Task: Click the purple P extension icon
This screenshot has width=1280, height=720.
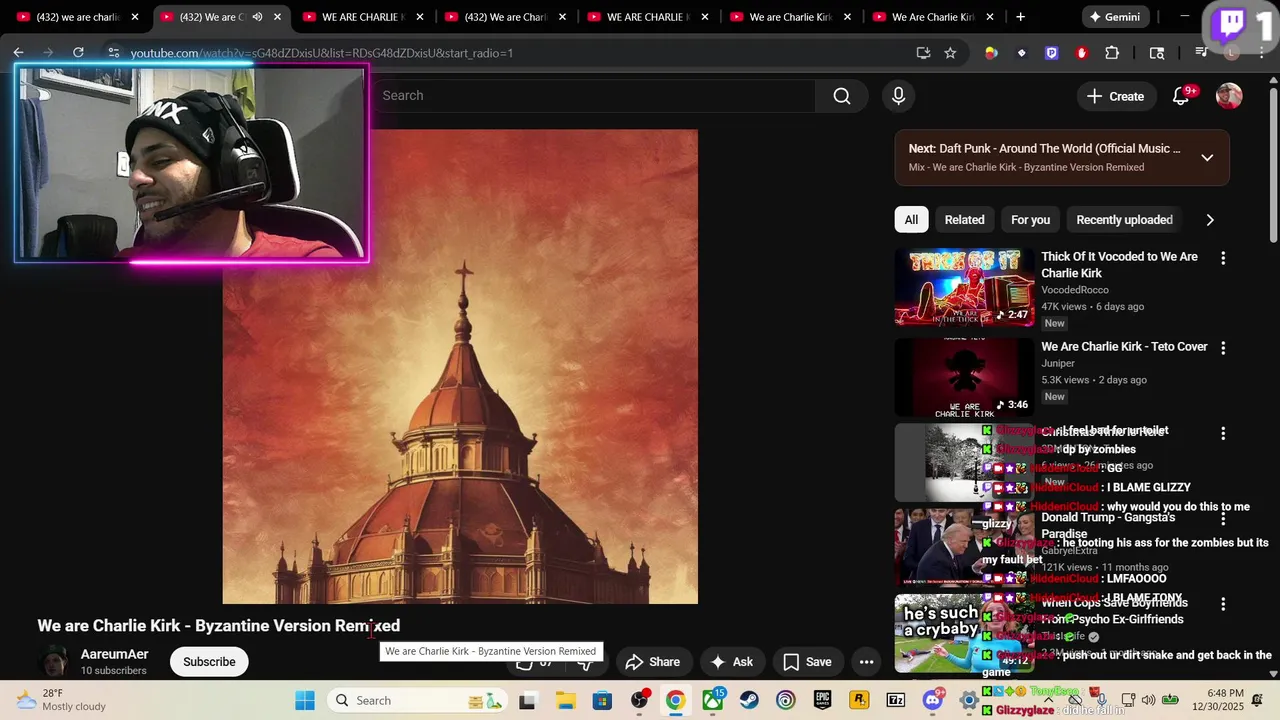Action: coord(1051,53)
